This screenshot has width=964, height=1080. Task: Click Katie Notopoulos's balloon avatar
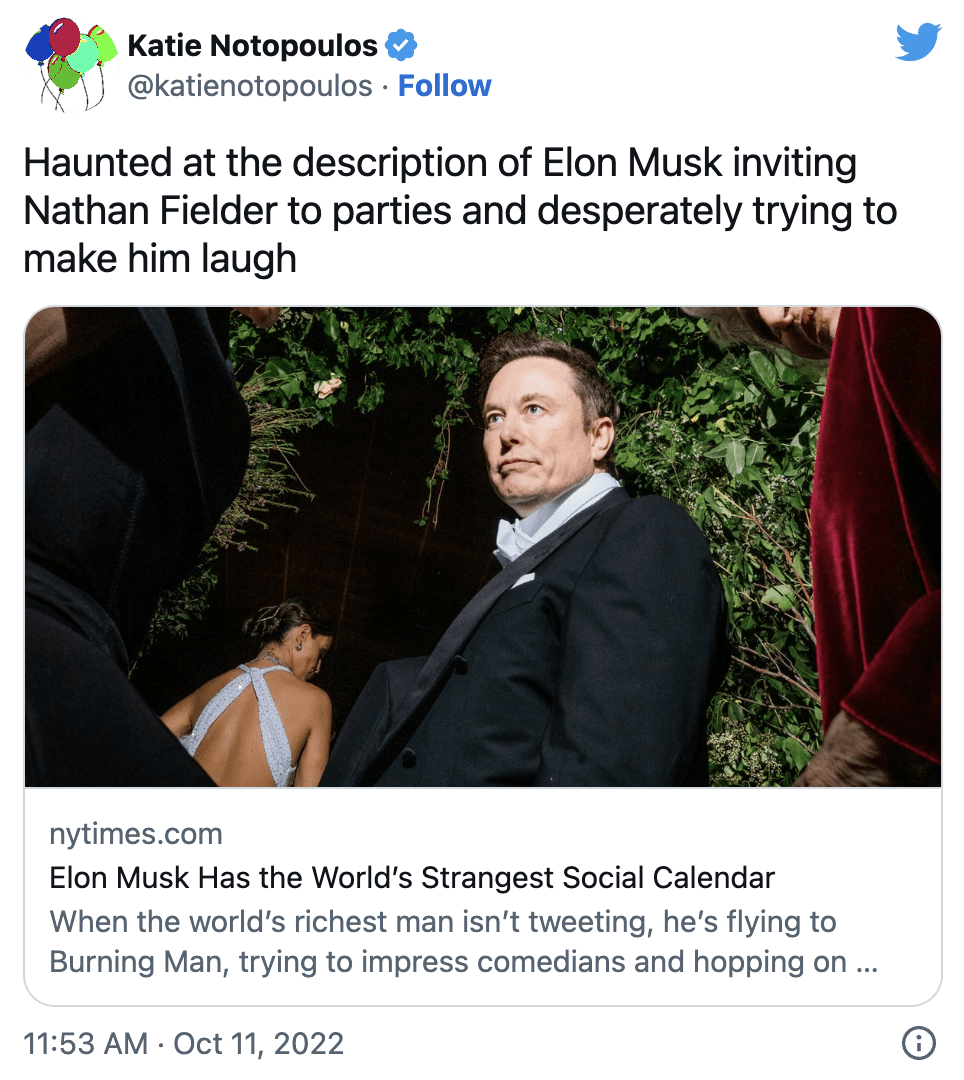(66, 62)
